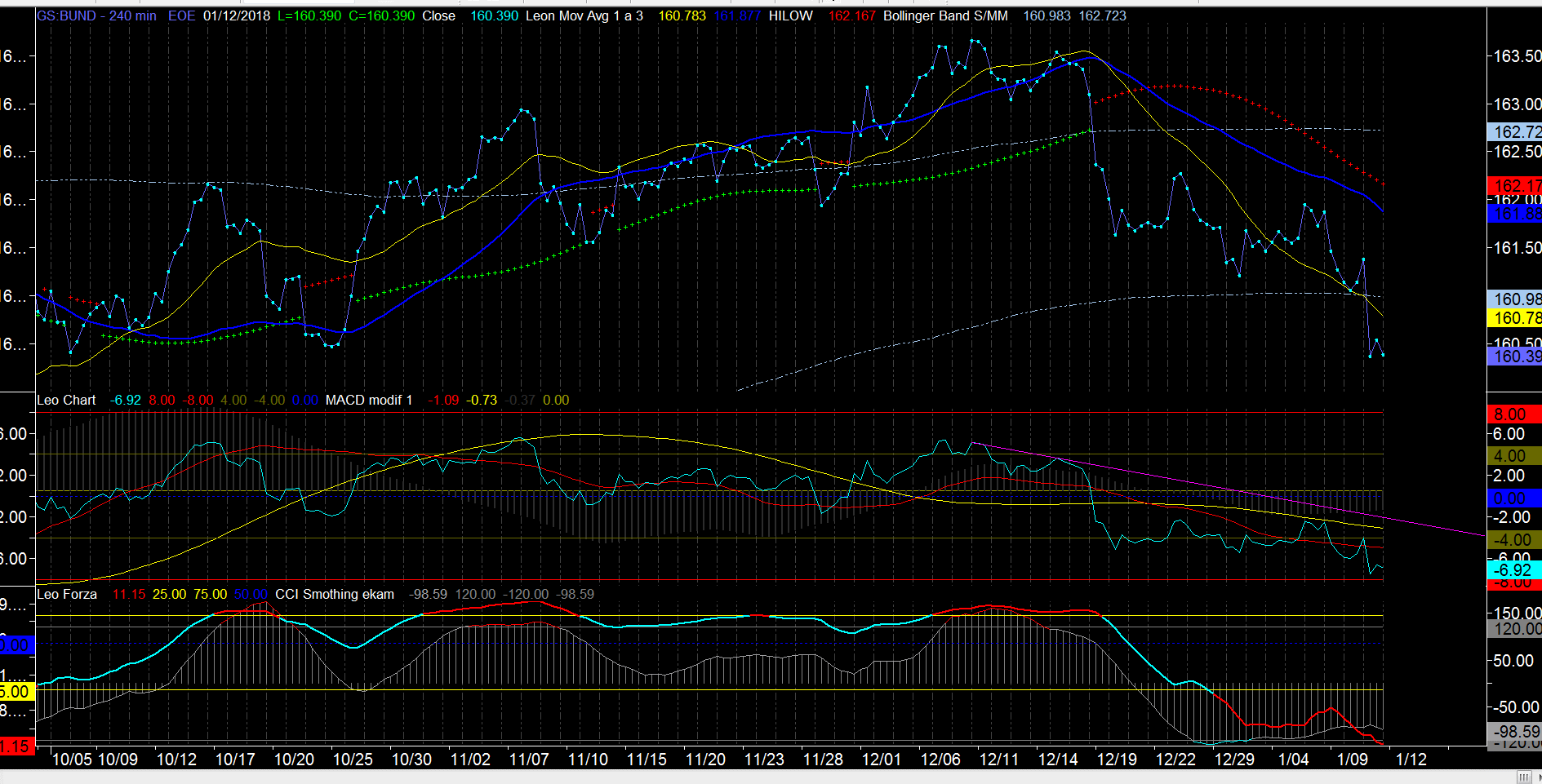Click the olive 4.00 tag on MACD axis
The image size is (1542, 784).
[1514, 456]
